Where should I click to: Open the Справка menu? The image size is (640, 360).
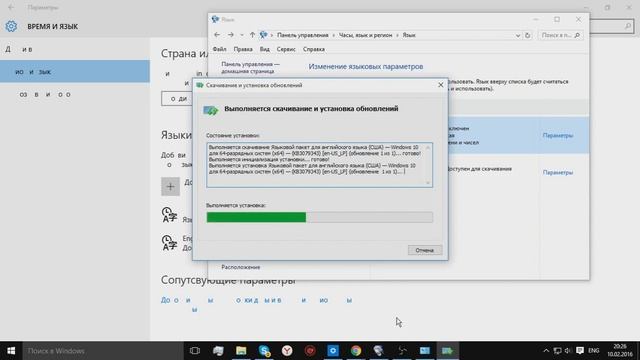(313, 49)
